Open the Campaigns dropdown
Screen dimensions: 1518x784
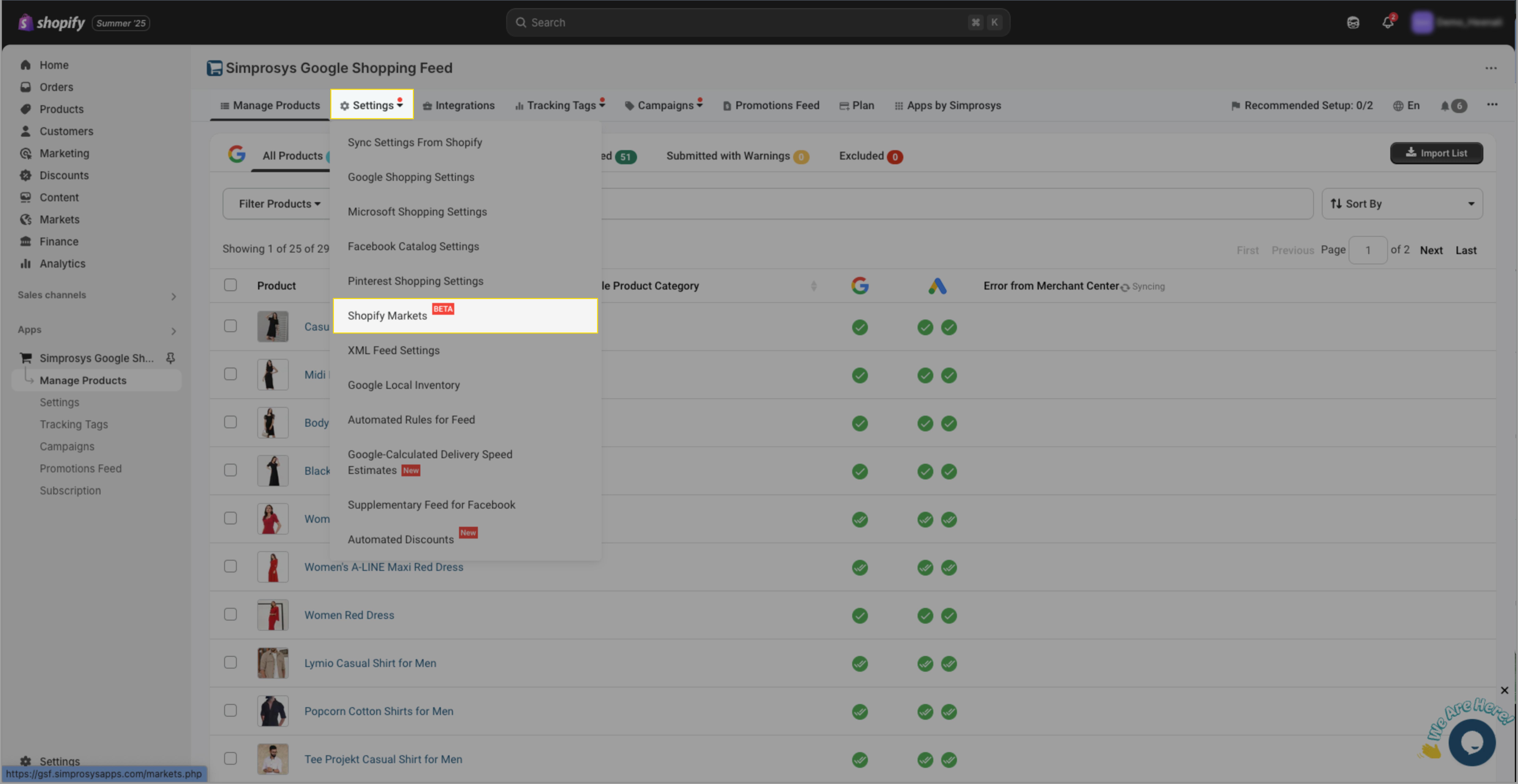(x=663, y=106)
